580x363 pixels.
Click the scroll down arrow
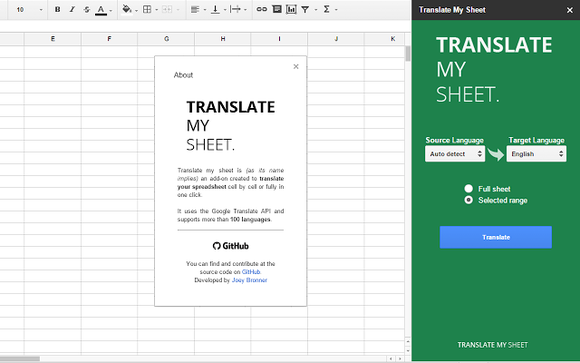coord(408,351)
